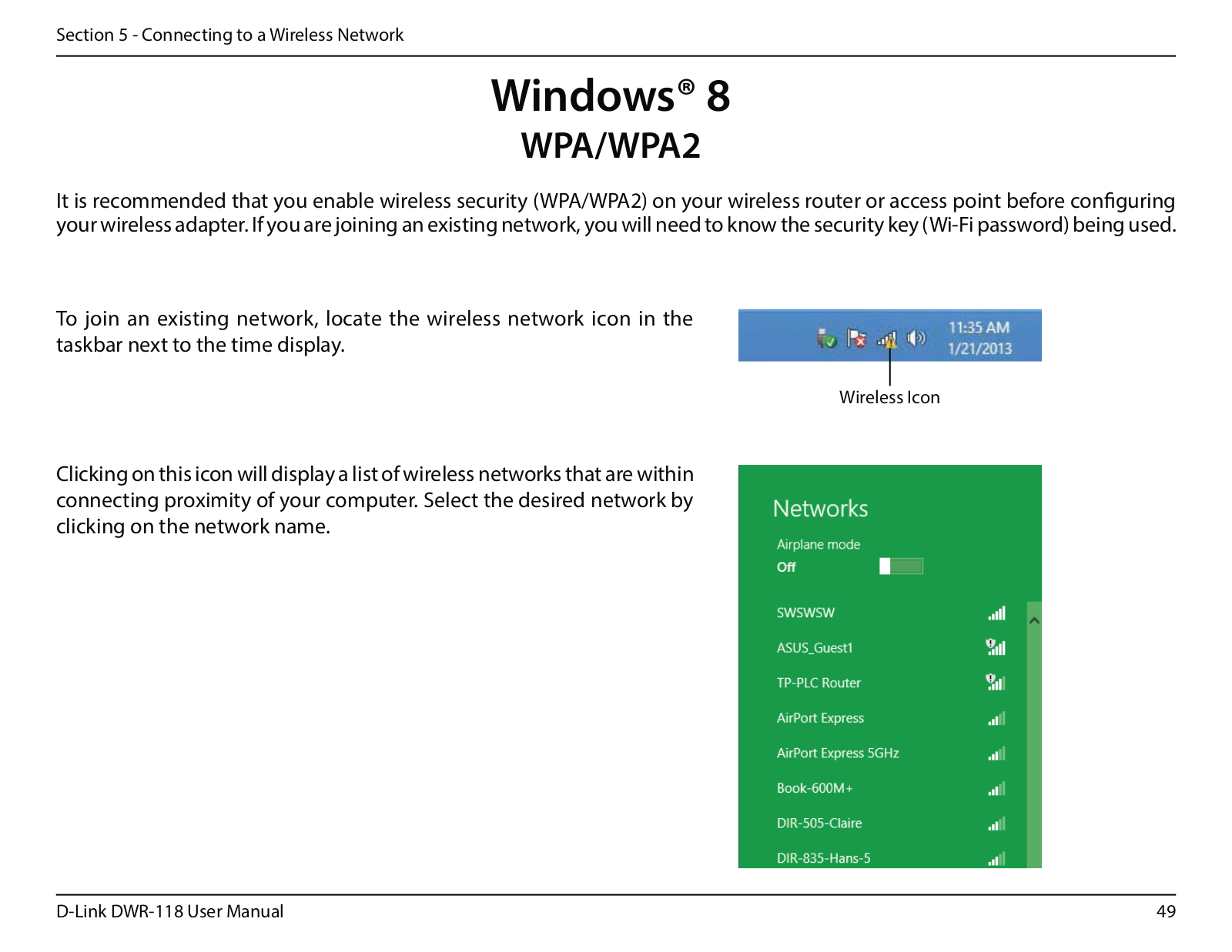Click the green safely-remove hardware tray icon
The height and width of the screenshot is (952, 1232).
point(827,338)
